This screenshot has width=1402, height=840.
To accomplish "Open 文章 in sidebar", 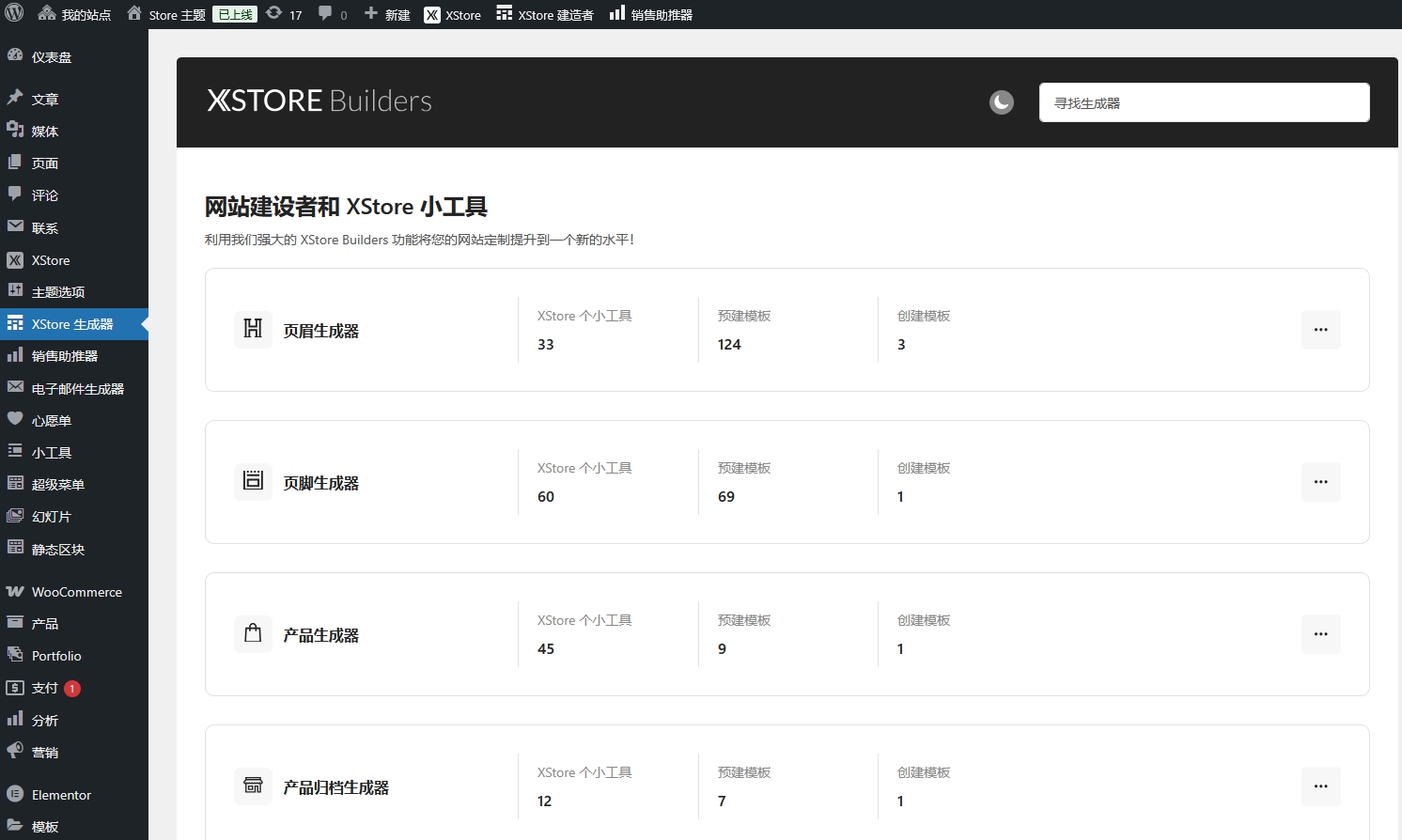I will 74,100.
